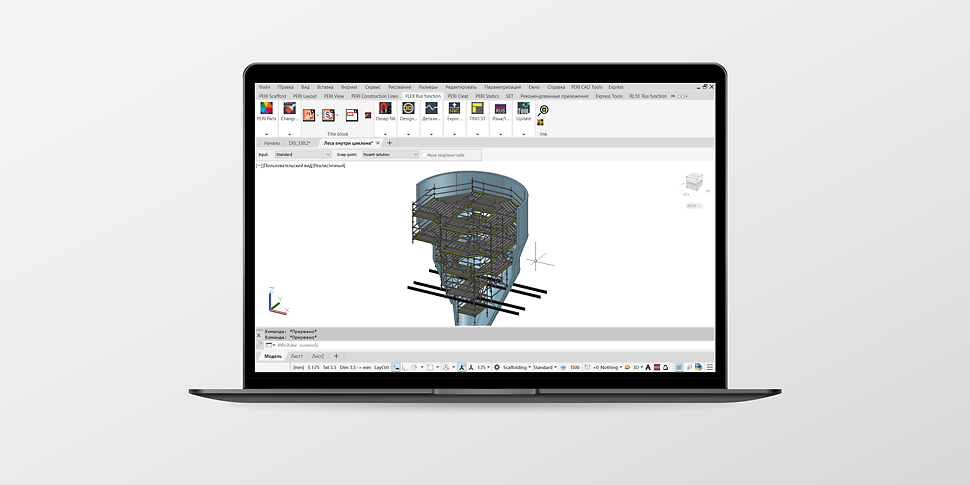Screen dimensions: 970x485
Task: Switch to the Лист1 layout tab
Action: (296, 356)
